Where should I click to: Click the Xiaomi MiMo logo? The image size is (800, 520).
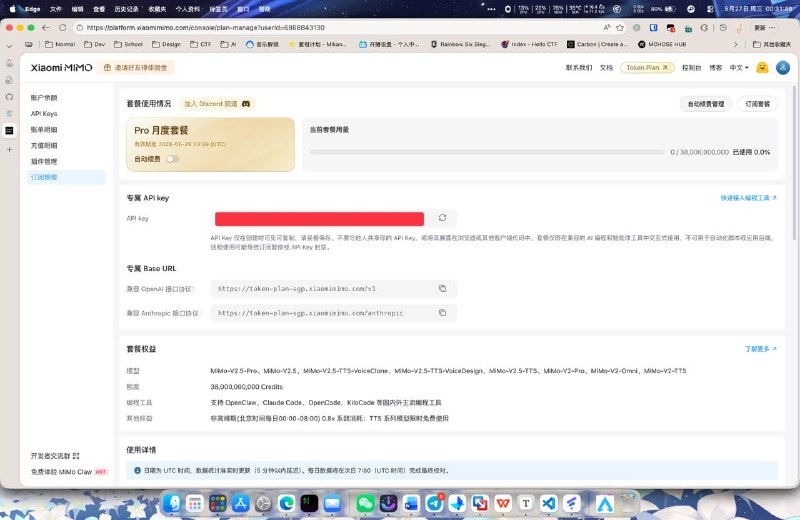pyautogui.click(x=61, y=67)
